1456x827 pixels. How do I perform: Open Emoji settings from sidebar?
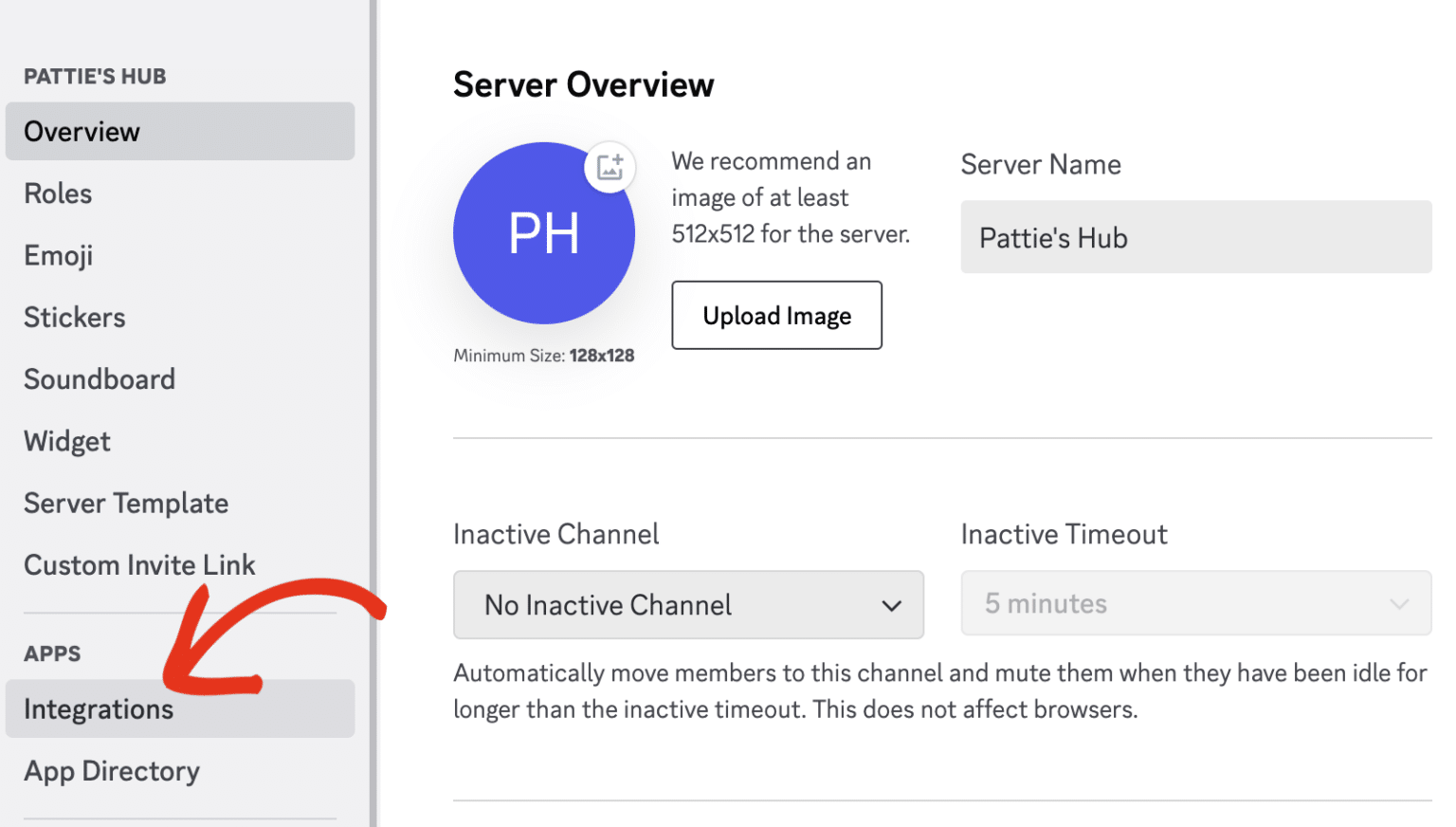(58, 254)
